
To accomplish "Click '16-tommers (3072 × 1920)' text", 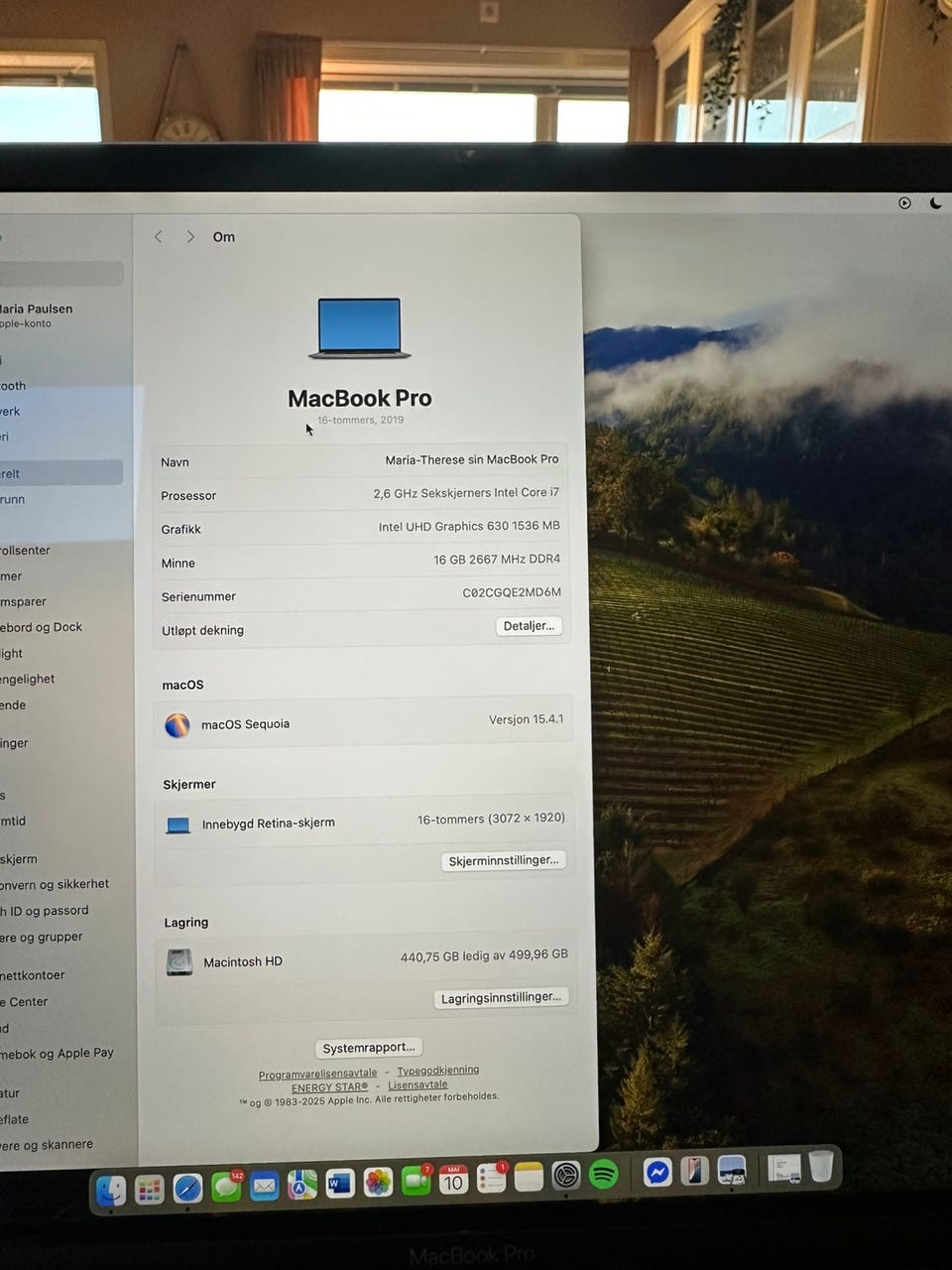I will pos(491,819).
